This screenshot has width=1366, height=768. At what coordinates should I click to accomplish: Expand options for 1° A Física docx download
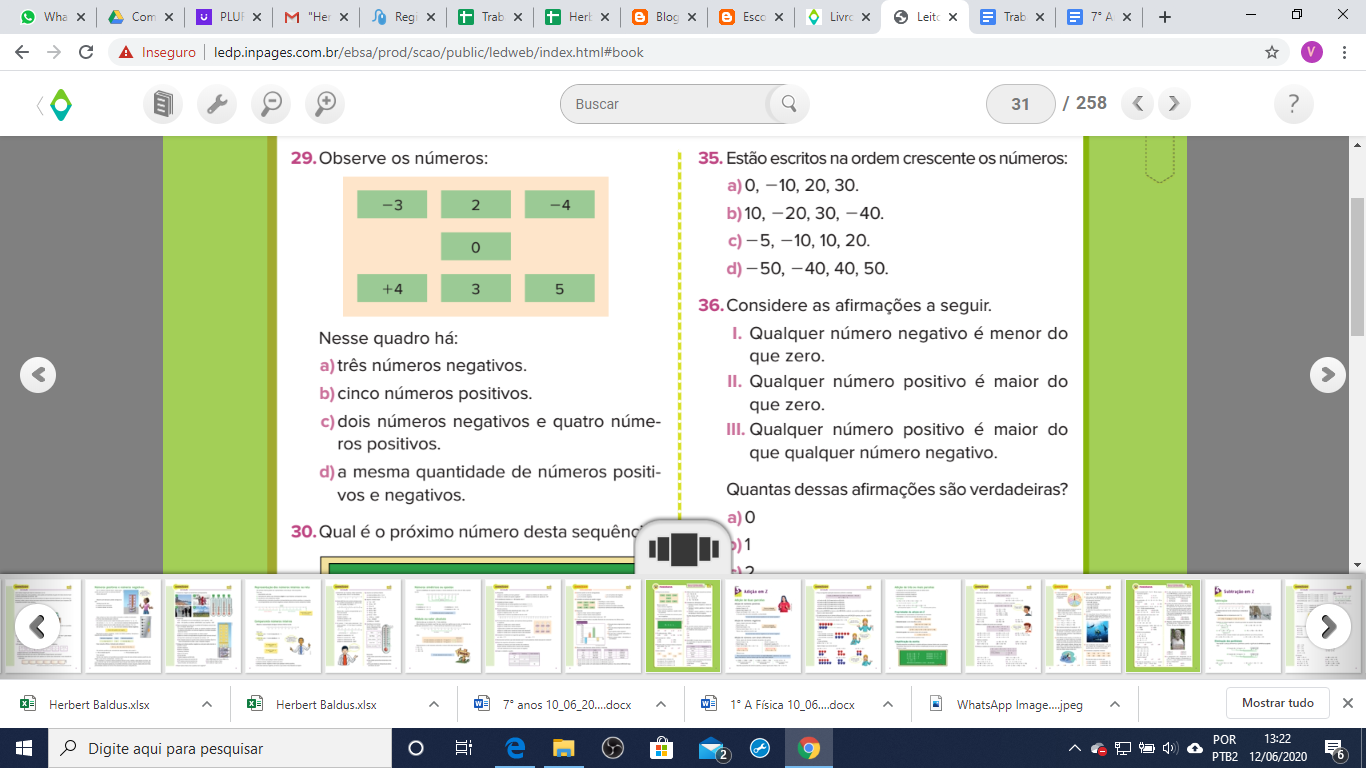888,704
